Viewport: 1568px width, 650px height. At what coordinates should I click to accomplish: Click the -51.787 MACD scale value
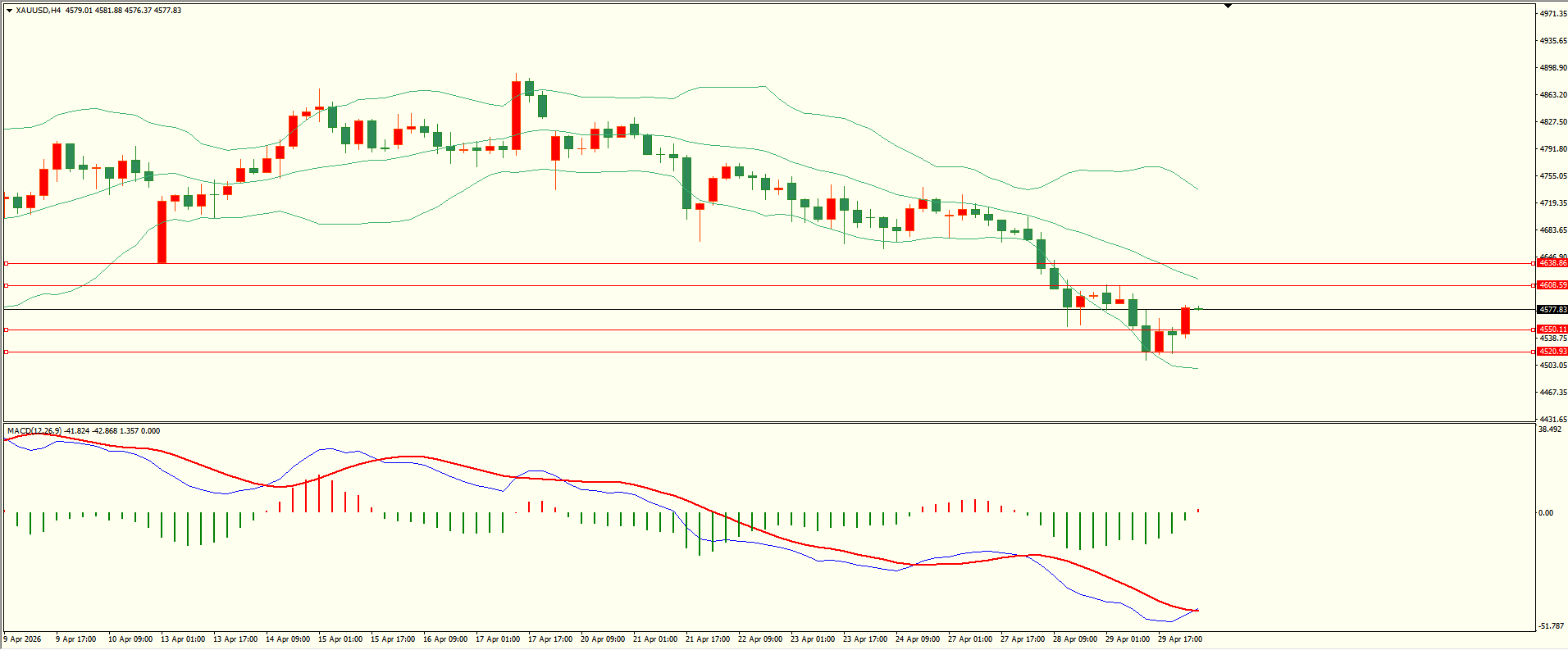(1552, 626)
